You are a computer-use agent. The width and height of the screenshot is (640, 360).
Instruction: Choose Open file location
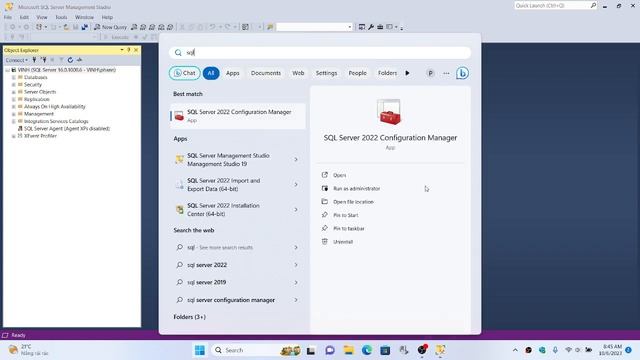click(x=353, y=202)
